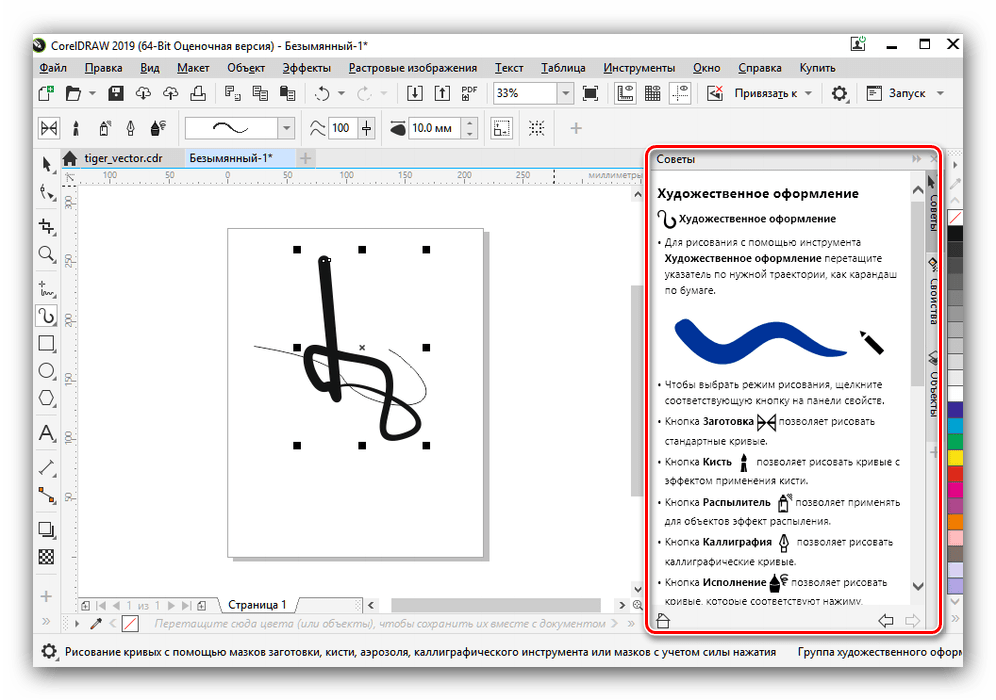
Task: Switch to tiger_vector.cdr document tab
Action: pyautogui.click(x=122, y=158)
